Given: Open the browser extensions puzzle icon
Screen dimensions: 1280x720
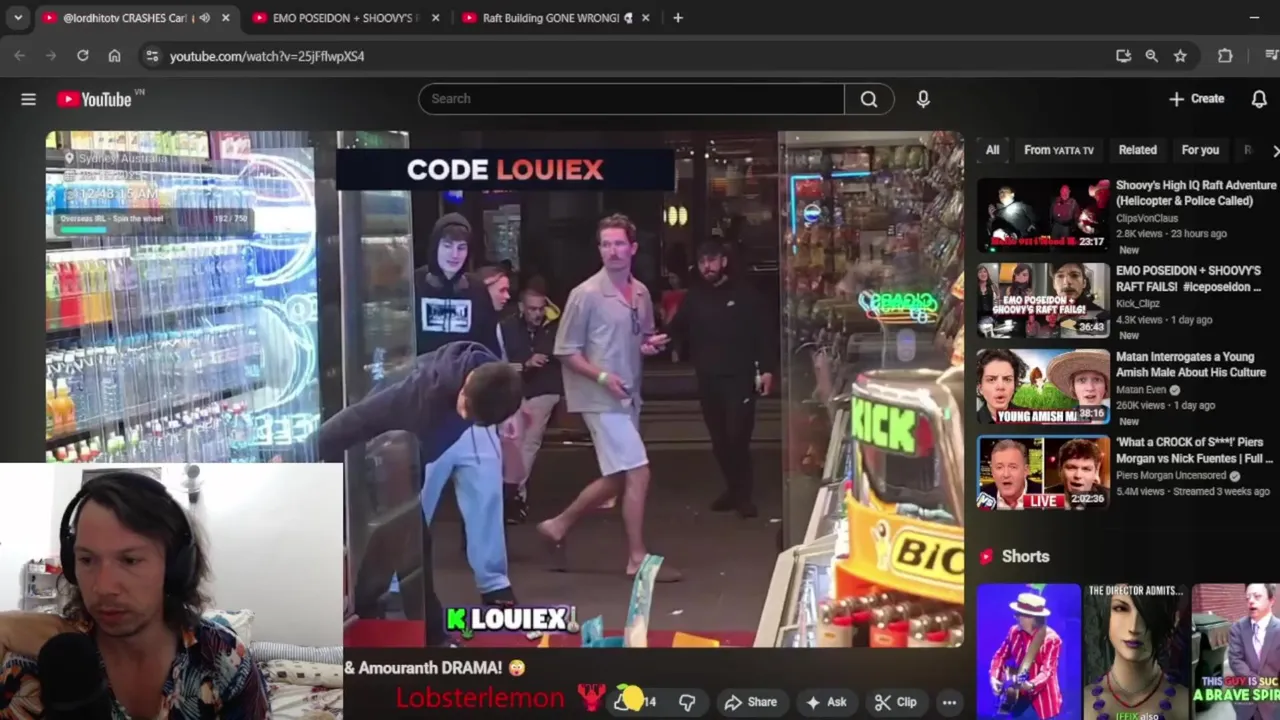Looking at the screenshot, I should [1225, 56].
